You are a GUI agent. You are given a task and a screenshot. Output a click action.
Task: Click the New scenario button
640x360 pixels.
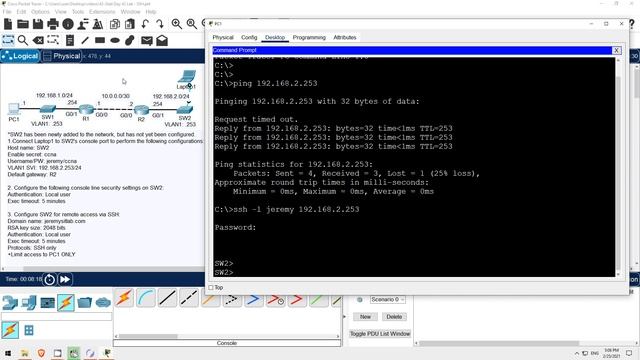tap(365, 317)
